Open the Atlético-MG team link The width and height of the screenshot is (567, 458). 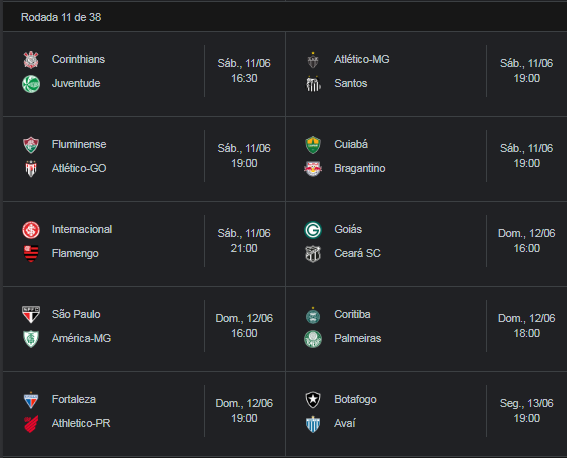pos(362,59)
